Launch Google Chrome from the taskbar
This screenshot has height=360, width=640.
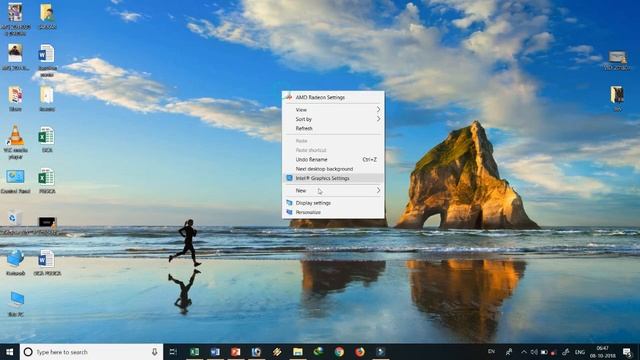[x=339, y=352]
